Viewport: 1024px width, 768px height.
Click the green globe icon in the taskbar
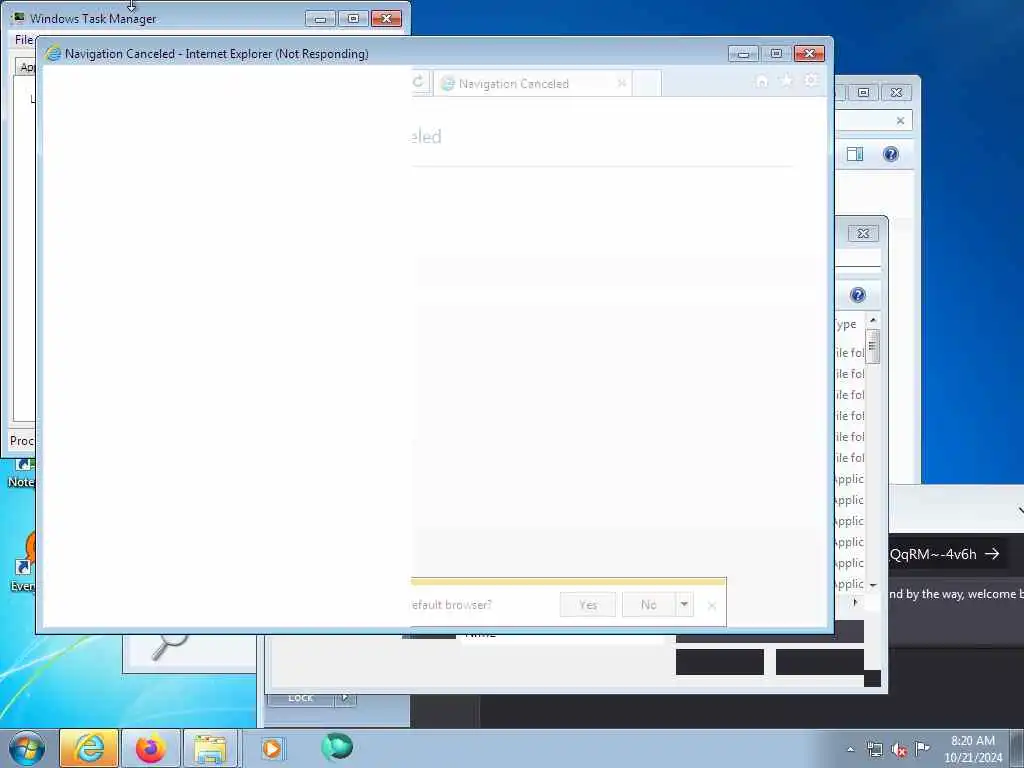337,746
